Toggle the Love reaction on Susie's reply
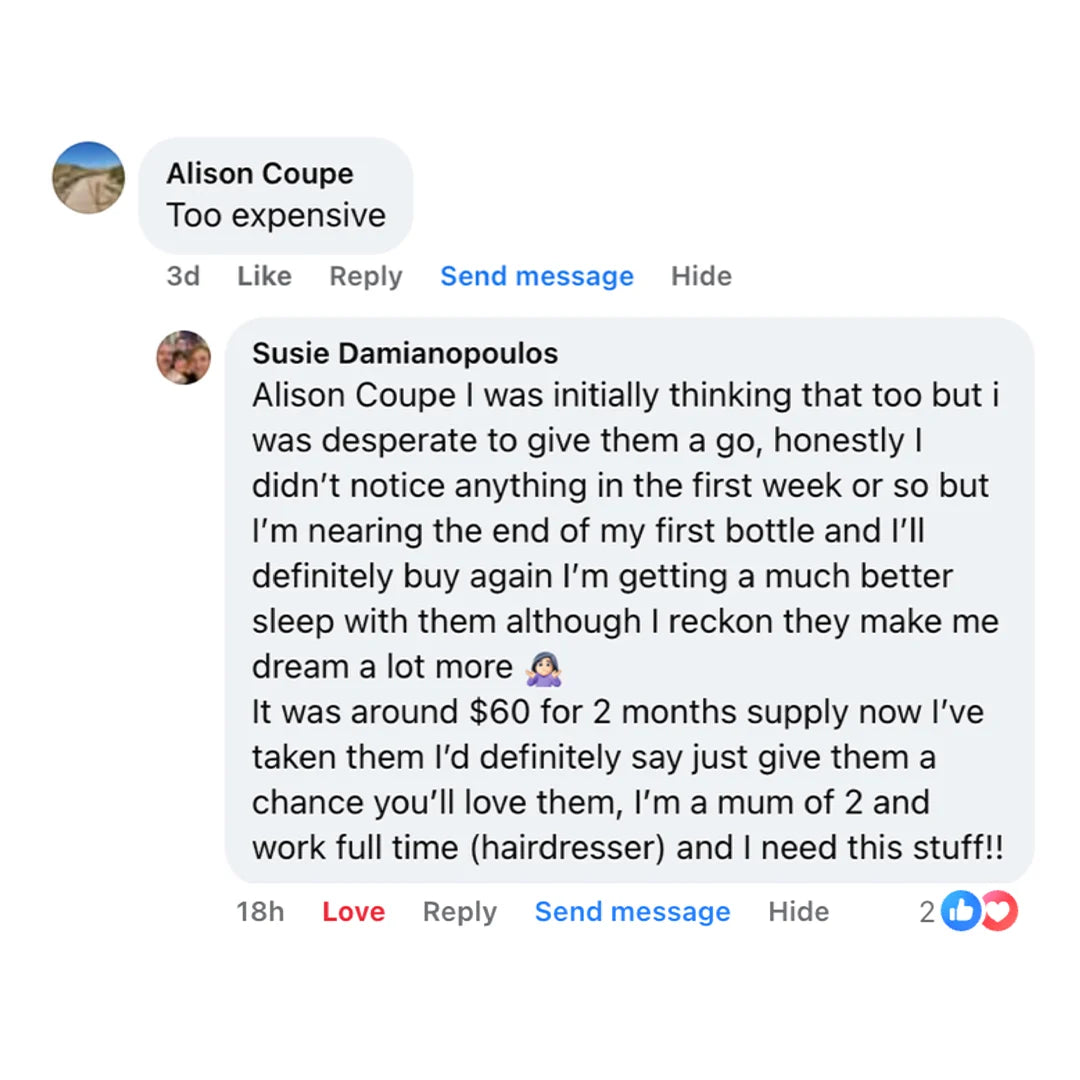Viewport: 1080px width, 1080px height. [353, 912]
